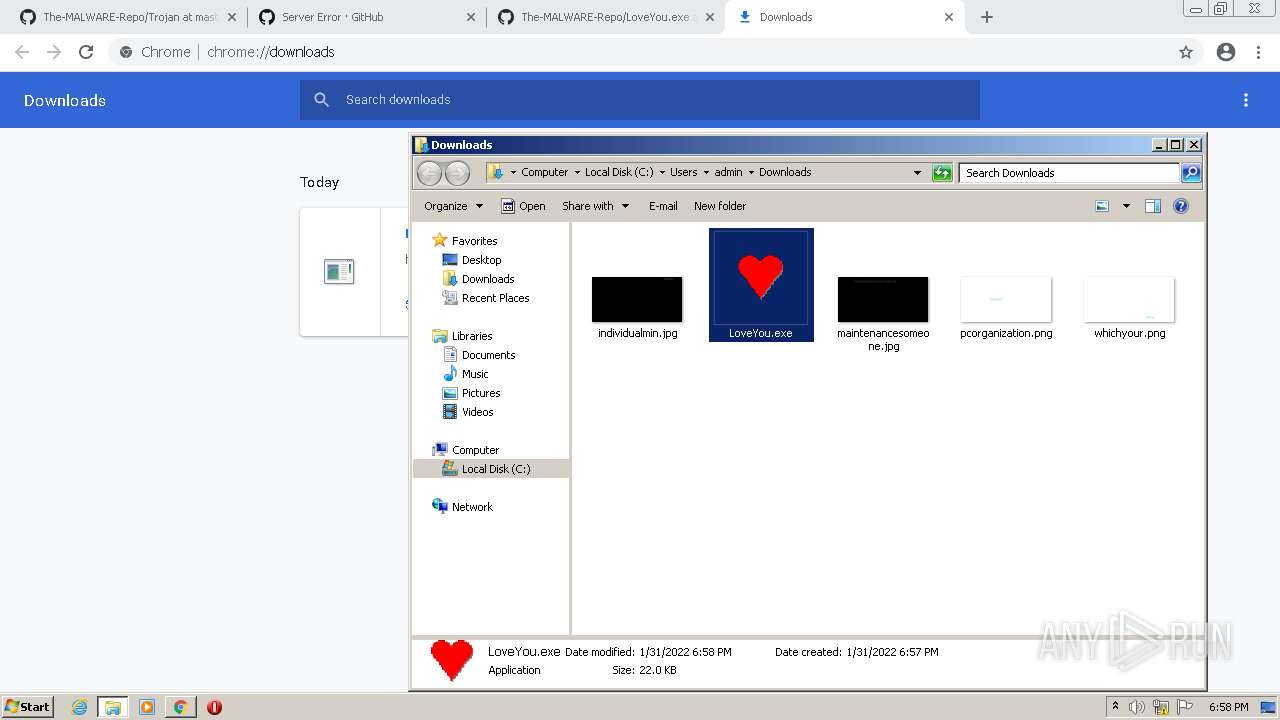Click the Search downloads field in Chrome
Image resolution: width=1280 pixels, height=720 pixels.
coord(640,100)
